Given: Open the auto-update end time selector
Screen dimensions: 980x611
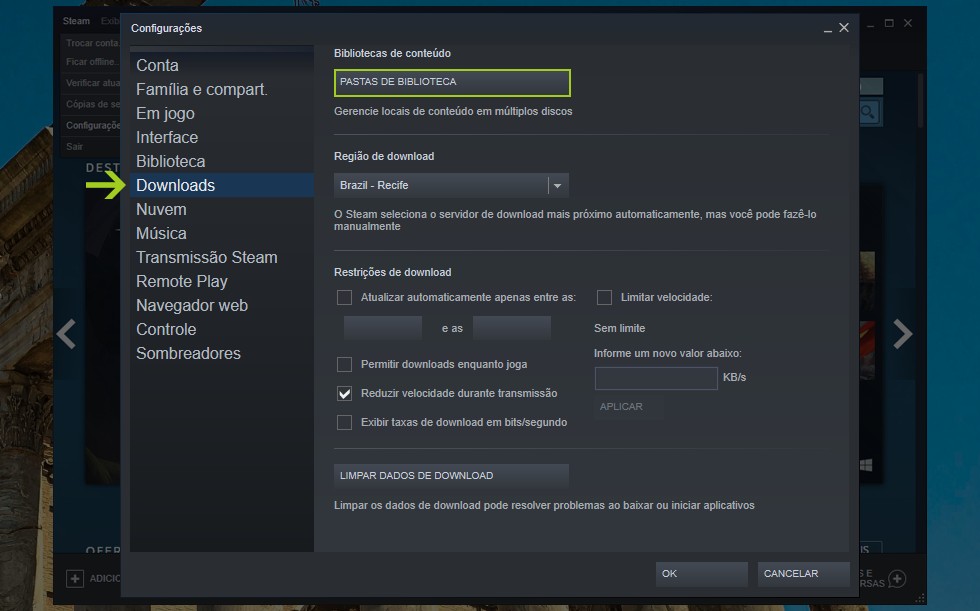Looking at the screenshot, I should [x=511, y=328].
